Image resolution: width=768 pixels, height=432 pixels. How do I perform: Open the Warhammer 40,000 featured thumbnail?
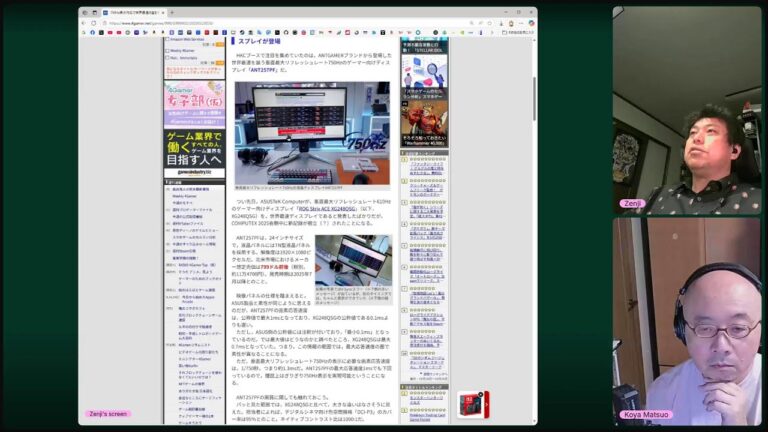(x=424, y=123)
